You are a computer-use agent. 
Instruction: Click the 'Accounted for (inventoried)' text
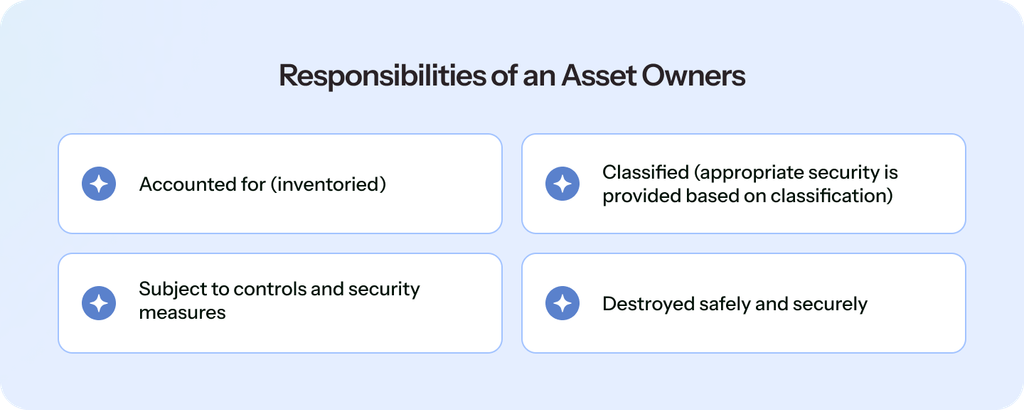coord(263,184)
